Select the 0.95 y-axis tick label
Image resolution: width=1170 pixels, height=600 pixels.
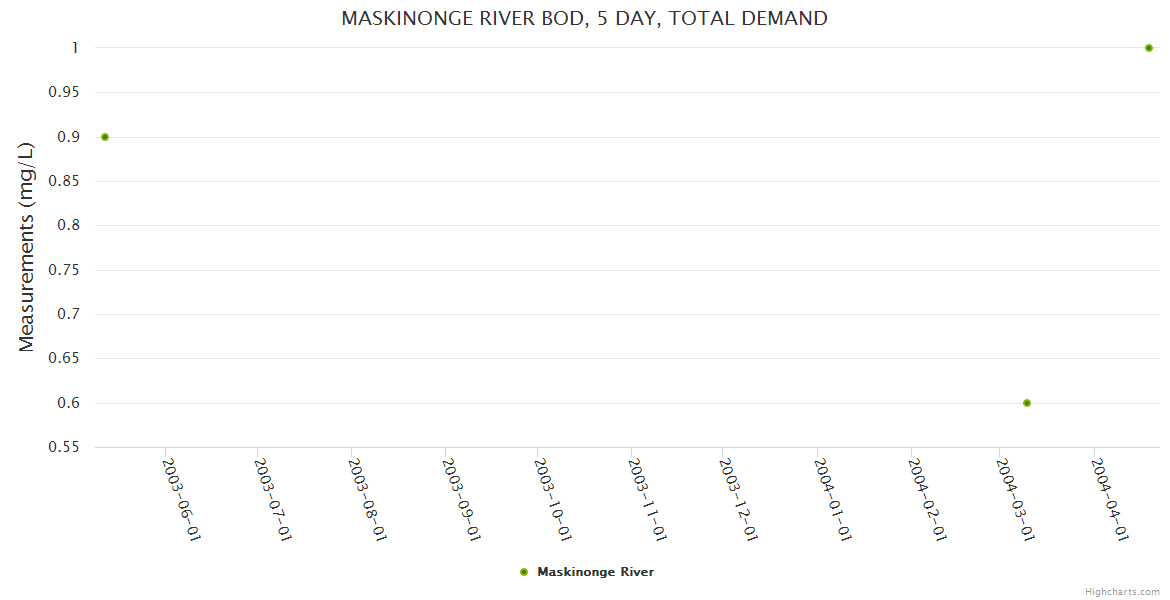tap(63, 92)
